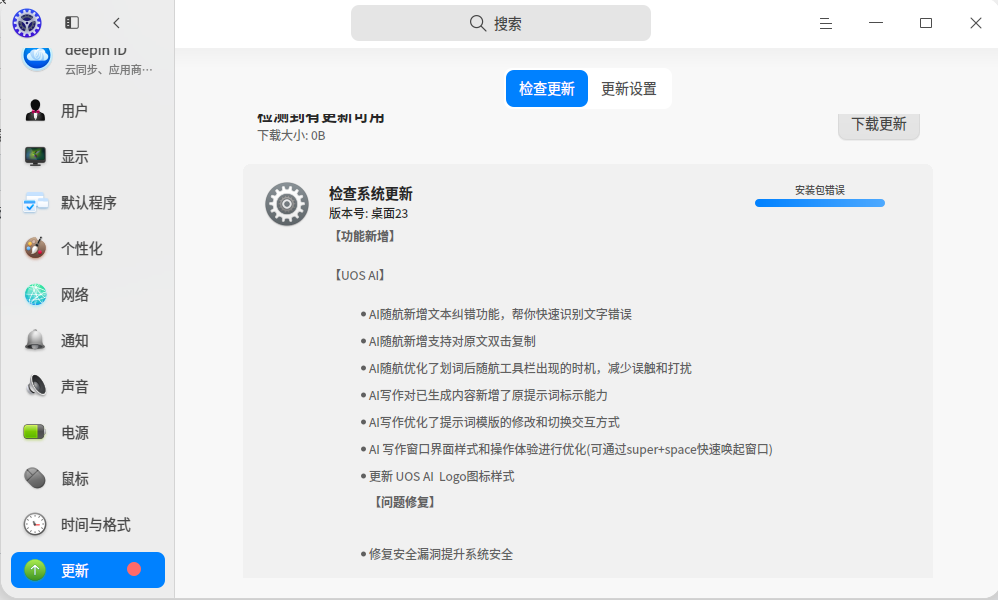
Task: Select the 更新 sidebar entry label
Action: pos(74,571)
